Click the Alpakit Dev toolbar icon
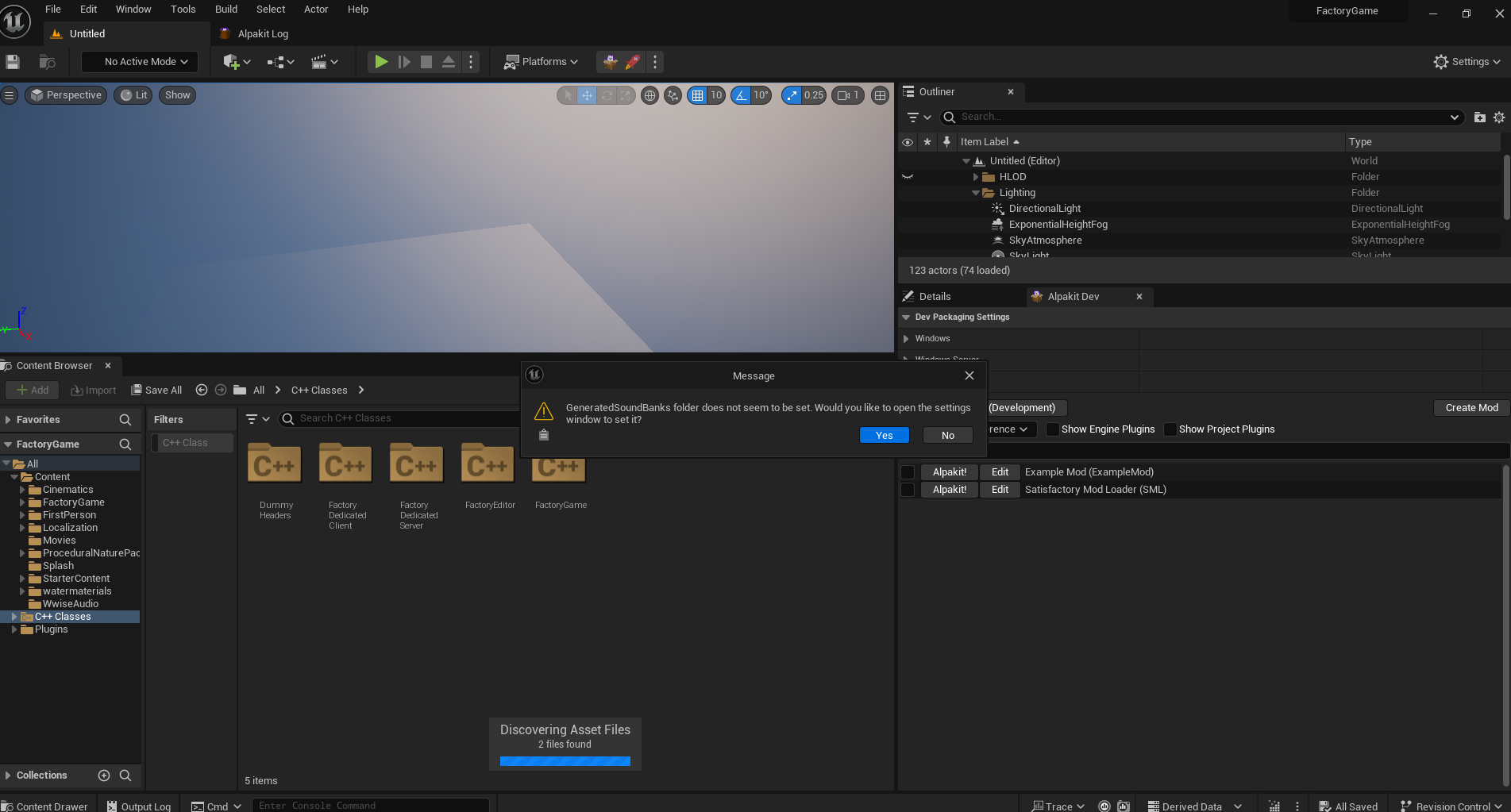Screen dimensions: 1511x812 tap(610, 62)
